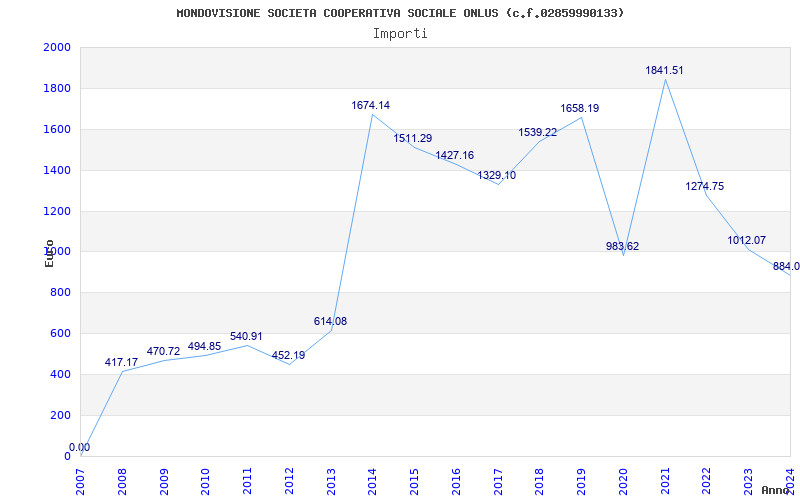Click the 614.08 label at 2013
The height and width of the screenshot is (500, 800).
330,321
